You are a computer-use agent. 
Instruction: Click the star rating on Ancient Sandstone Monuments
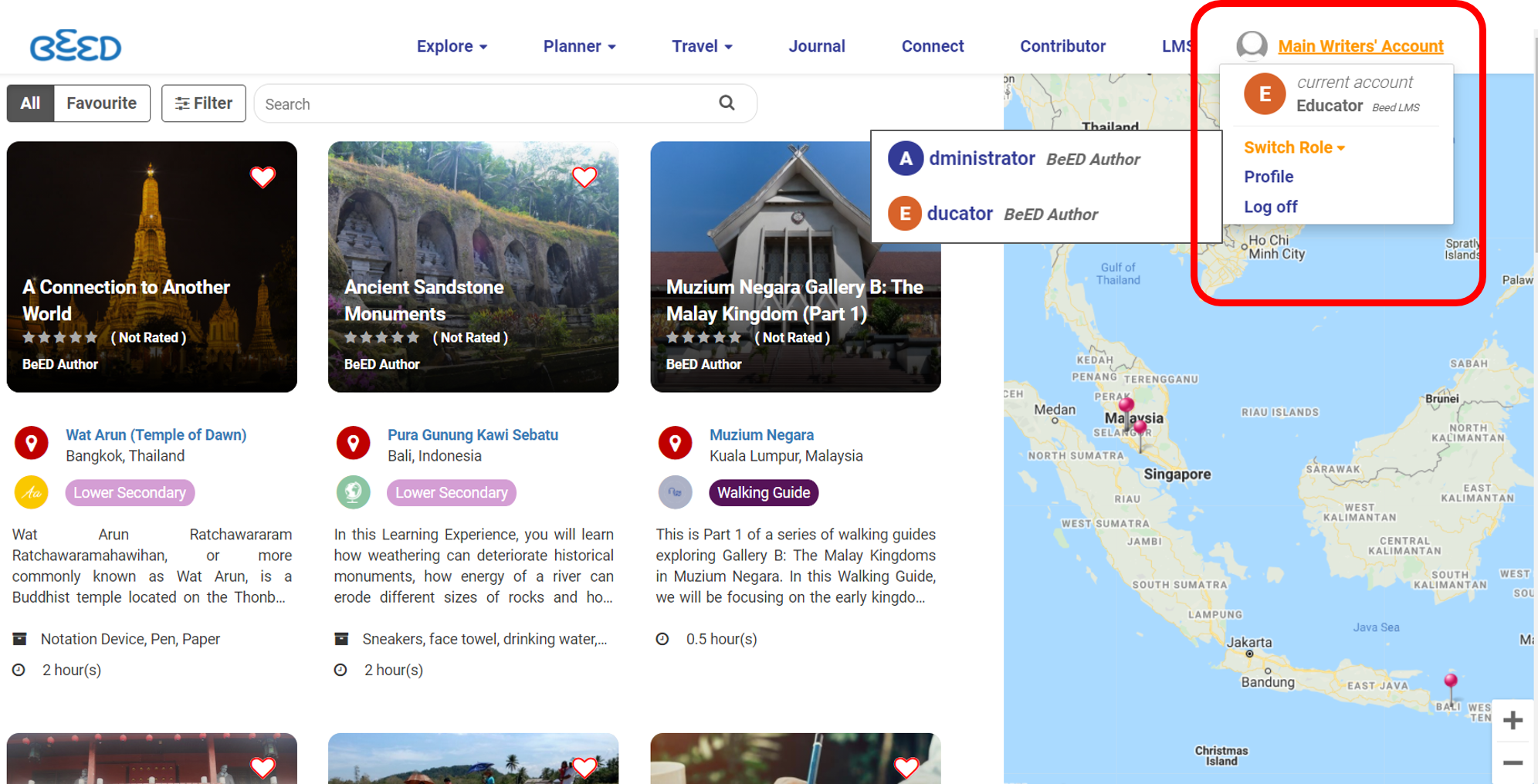[x=381, y=337]
